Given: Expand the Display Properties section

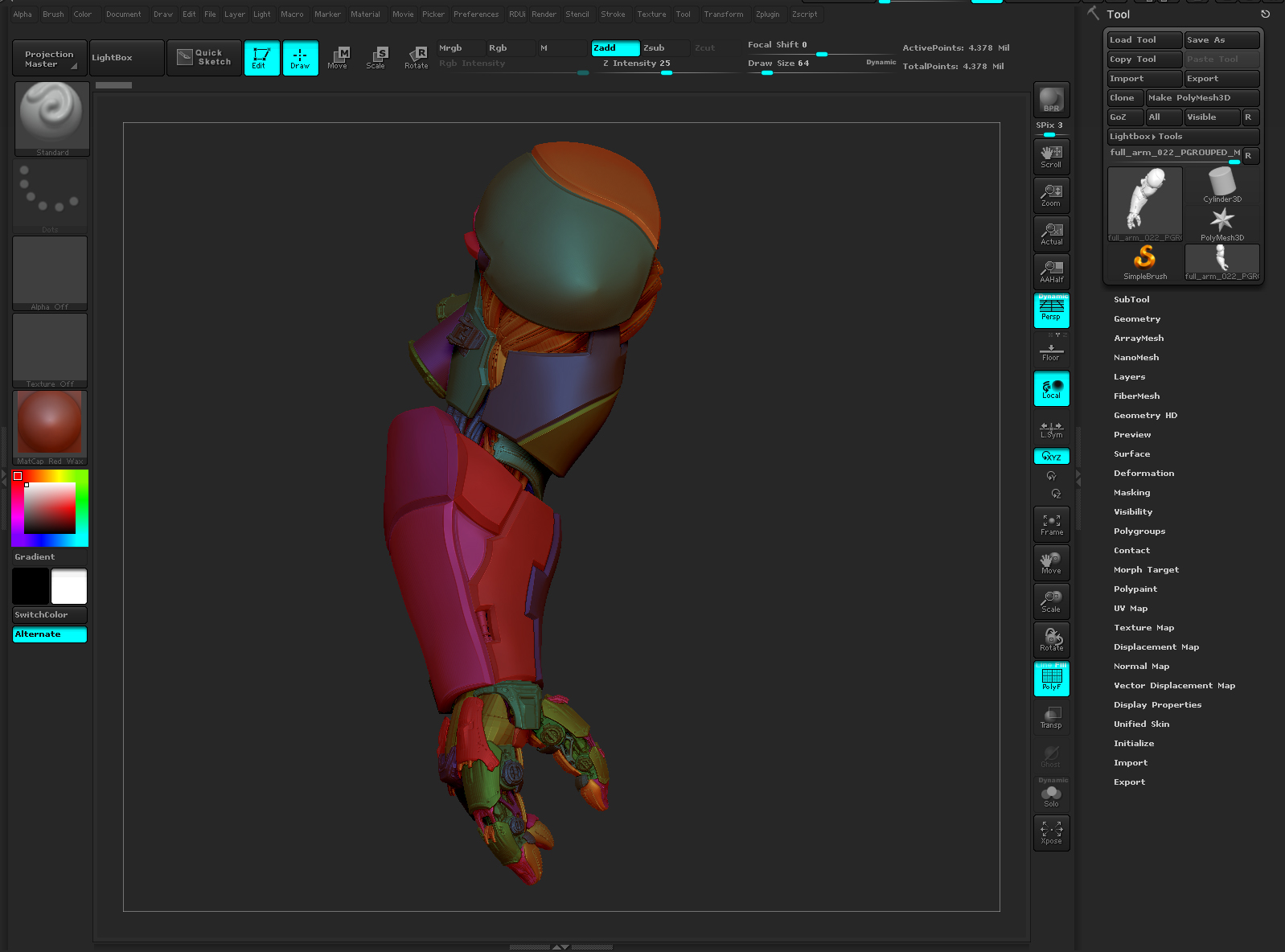Looking at the screenshot, I should point(1157,705).
